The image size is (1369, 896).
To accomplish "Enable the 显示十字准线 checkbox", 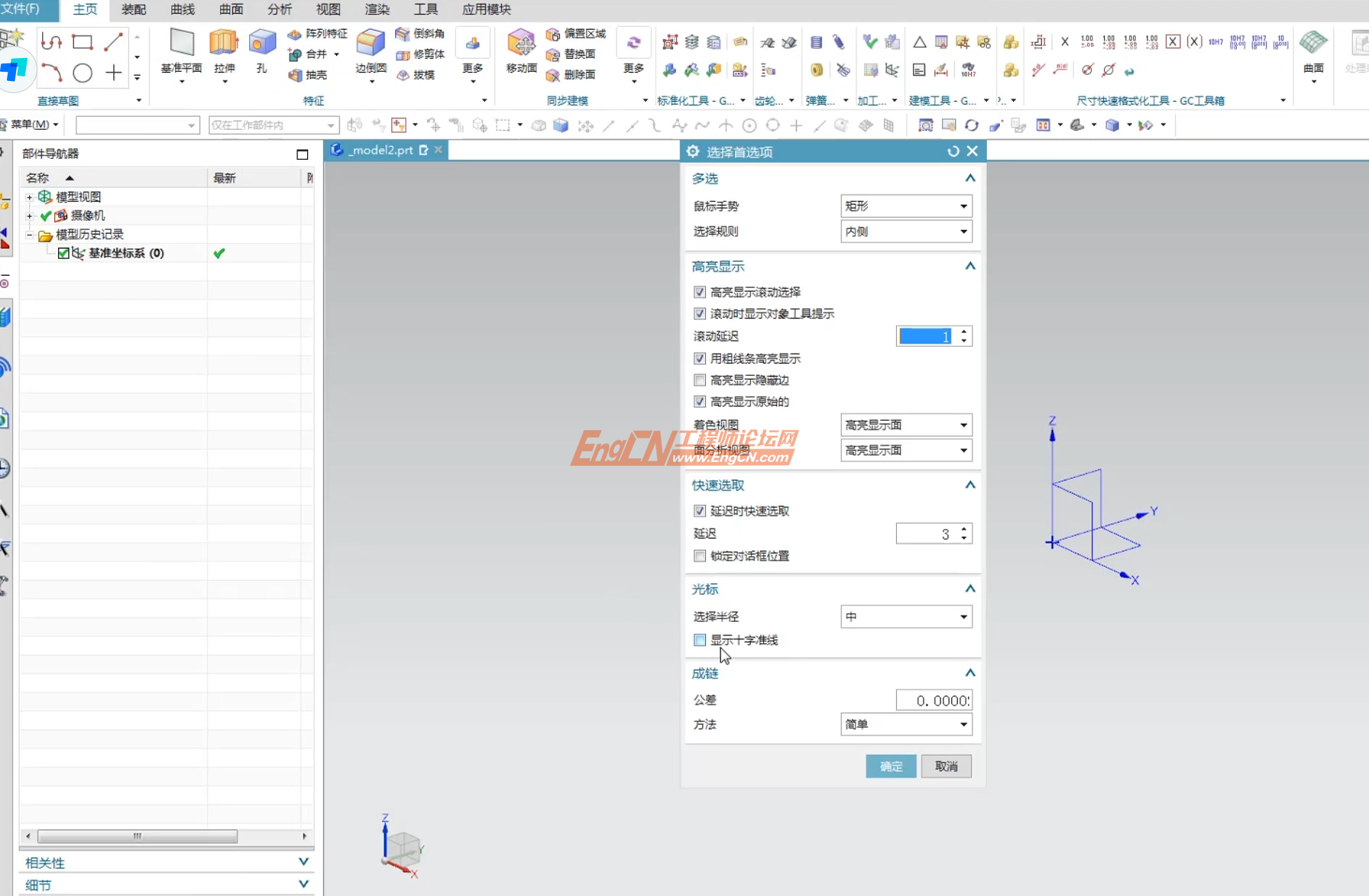I will pyautogui.click(x=699, y=640).
